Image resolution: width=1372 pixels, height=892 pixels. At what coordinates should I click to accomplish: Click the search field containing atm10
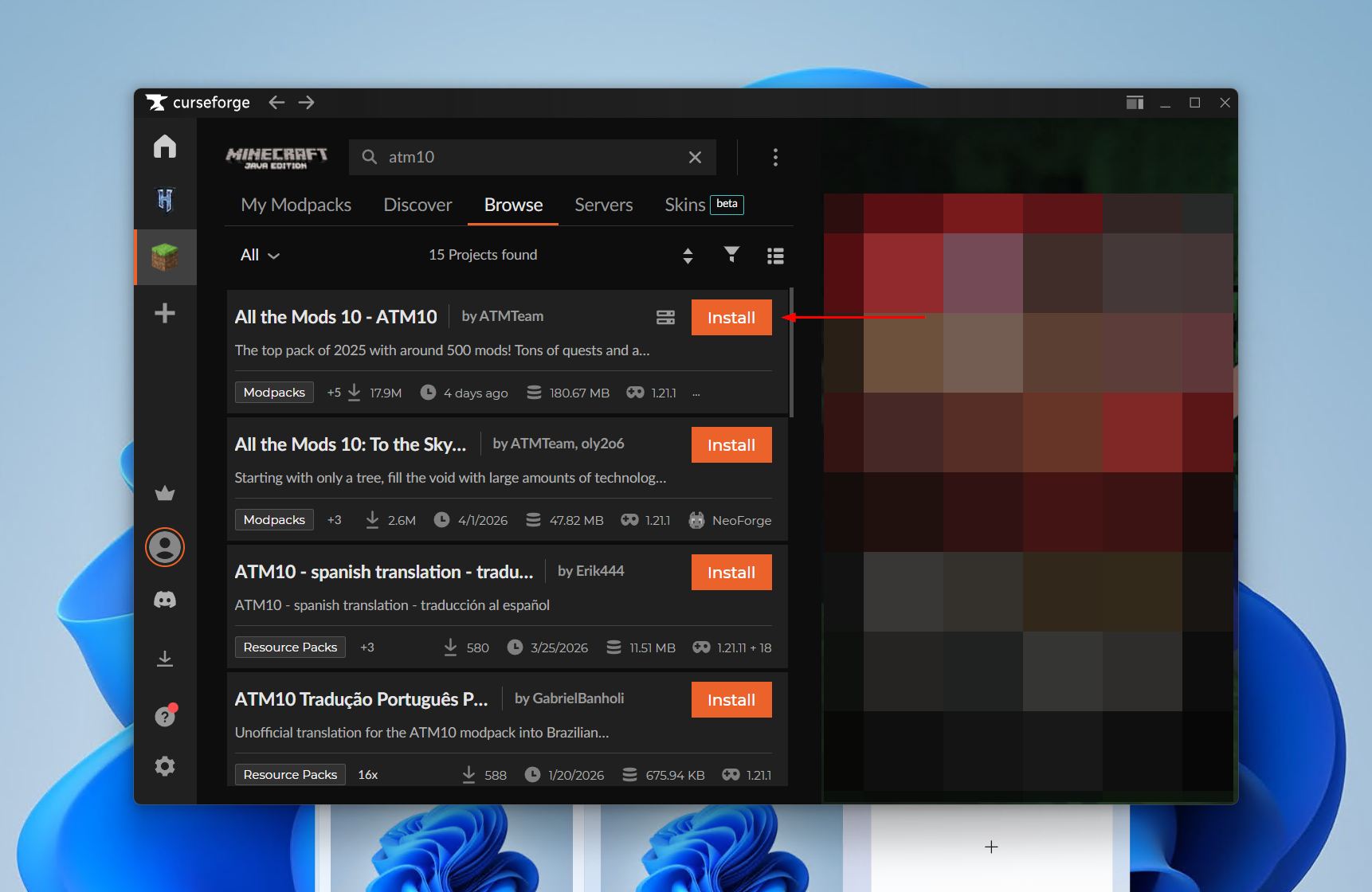pyautogui.click(x=532, y=157)
